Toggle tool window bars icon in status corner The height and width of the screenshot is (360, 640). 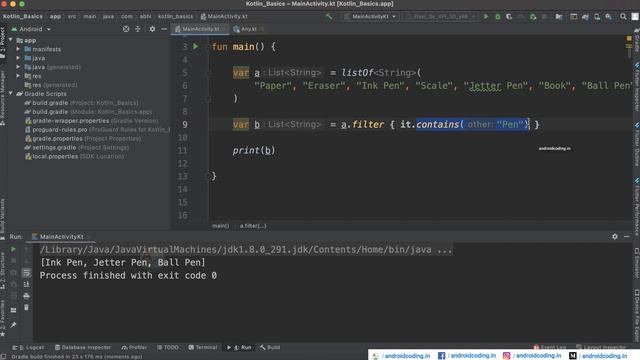tap(3, 356)
